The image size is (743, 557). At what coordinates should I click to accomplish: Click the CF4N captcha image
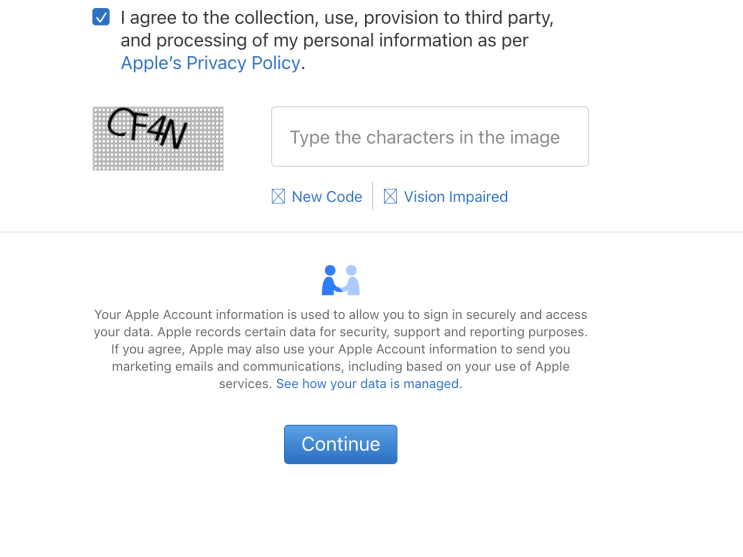pyautogui.click(x=158, y=138)
